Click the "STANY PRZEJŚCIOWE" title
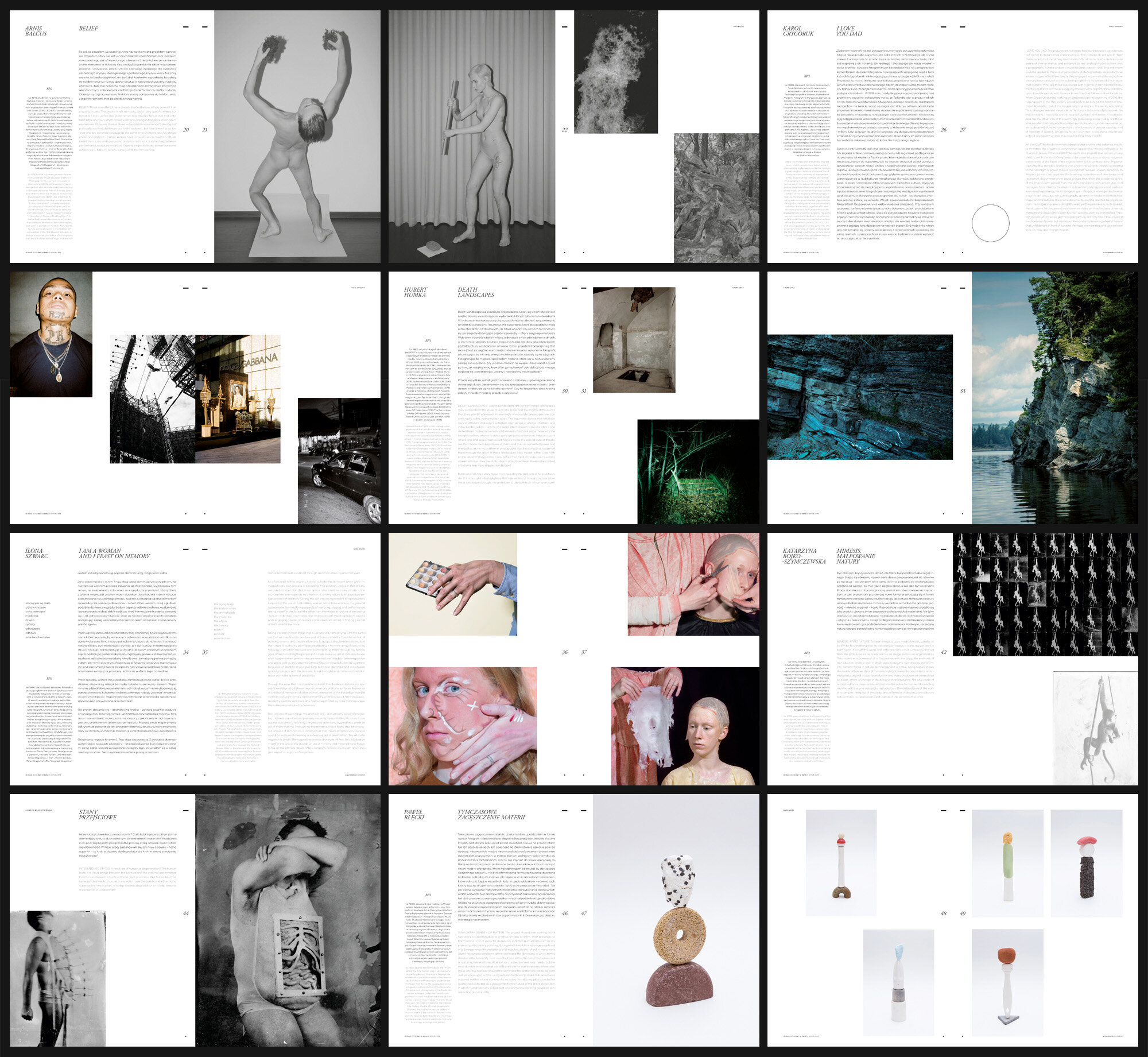Image resolution: width=1148 pixels, height=1057 pixels. click(98, 815)
